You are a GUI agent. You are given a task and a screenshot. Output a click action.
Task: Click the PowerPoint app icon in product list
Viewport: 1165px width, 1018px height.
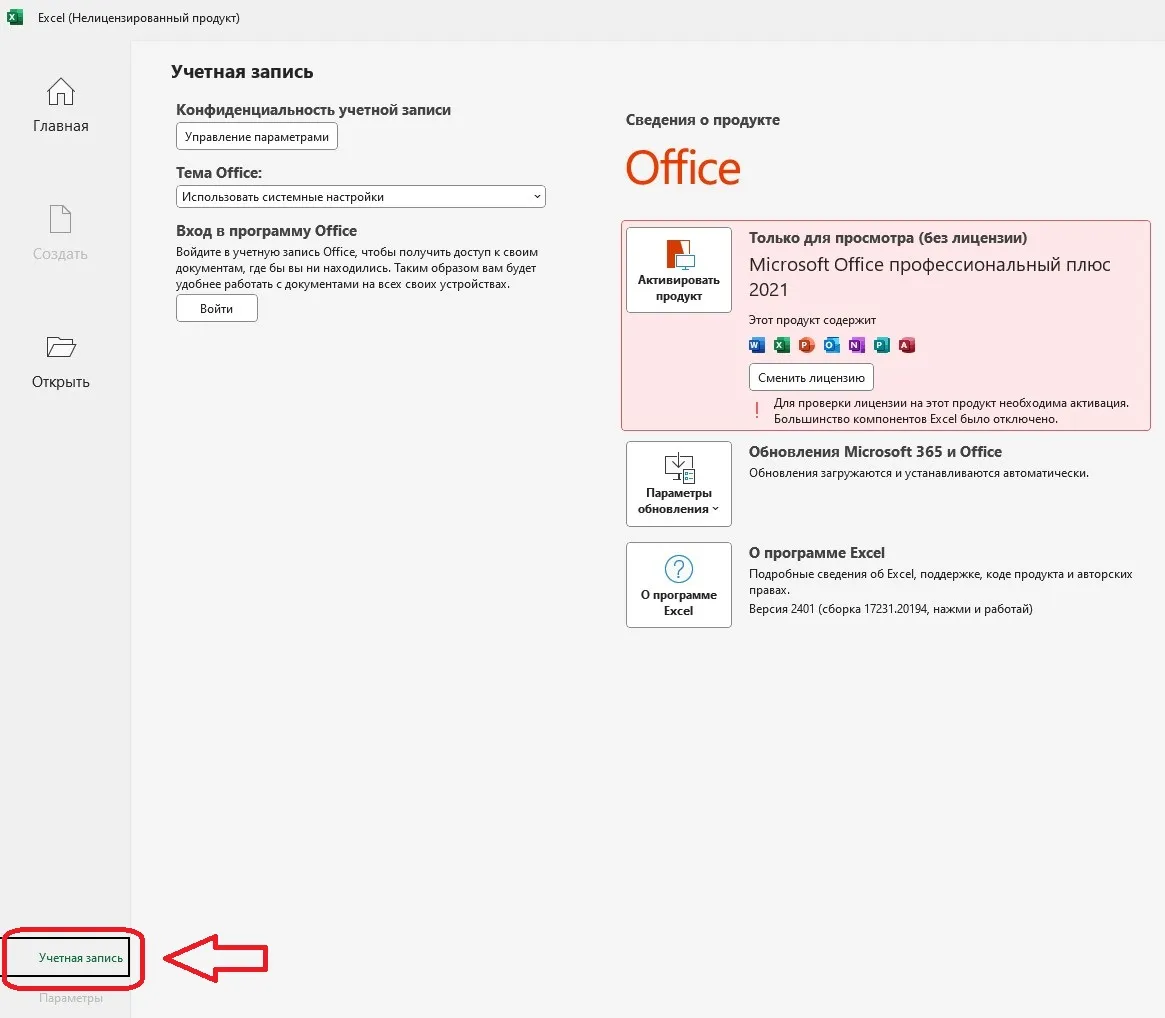(x=807, y=345)
